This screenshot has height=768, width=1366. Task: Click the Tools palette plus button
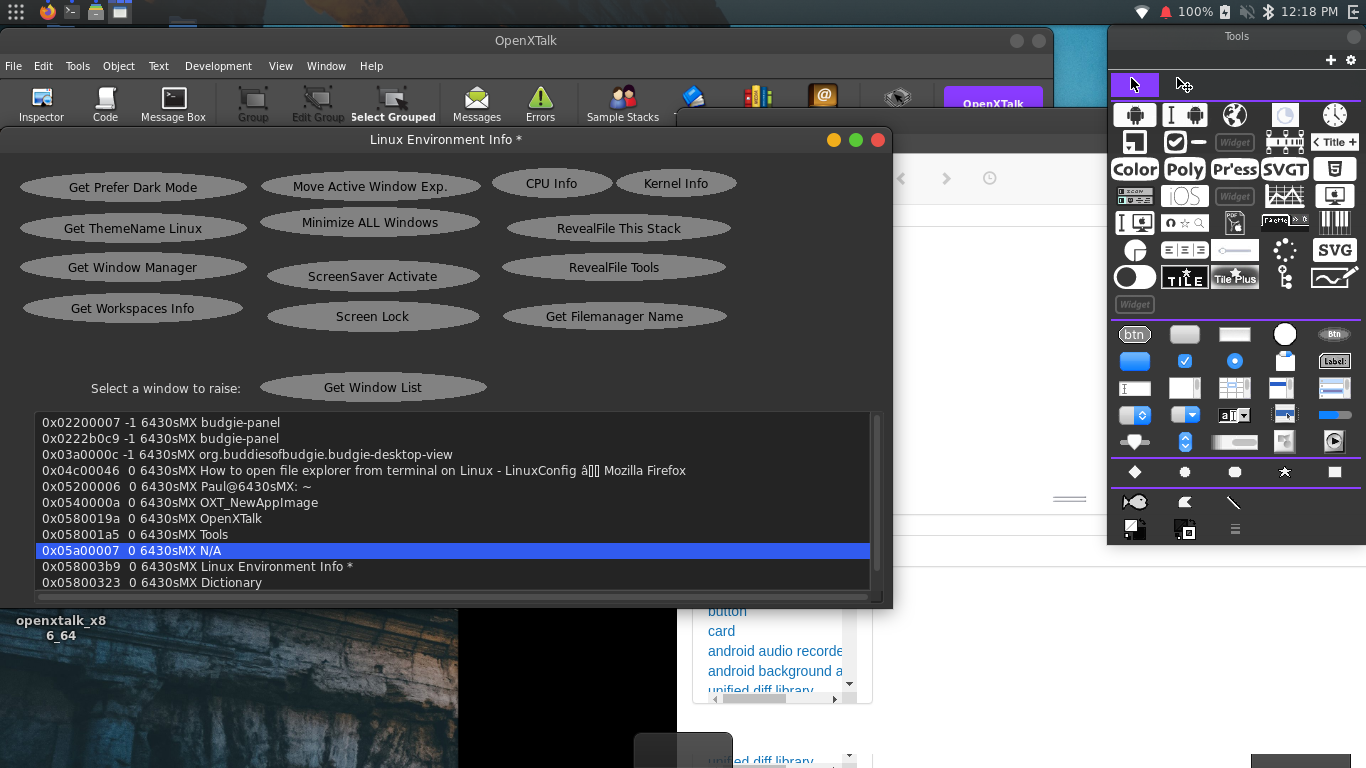(x=1331, y=60)
